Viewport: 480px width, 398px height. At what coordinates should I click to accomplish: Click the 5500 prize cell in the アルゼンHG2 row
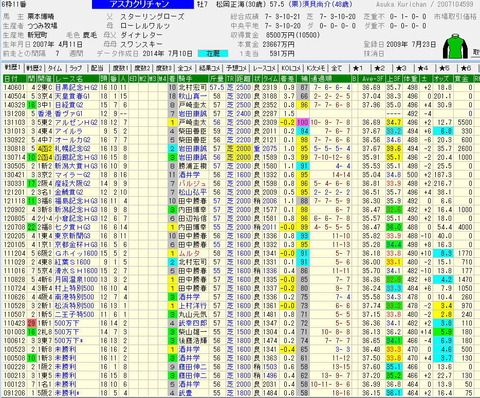coord(464,122)
